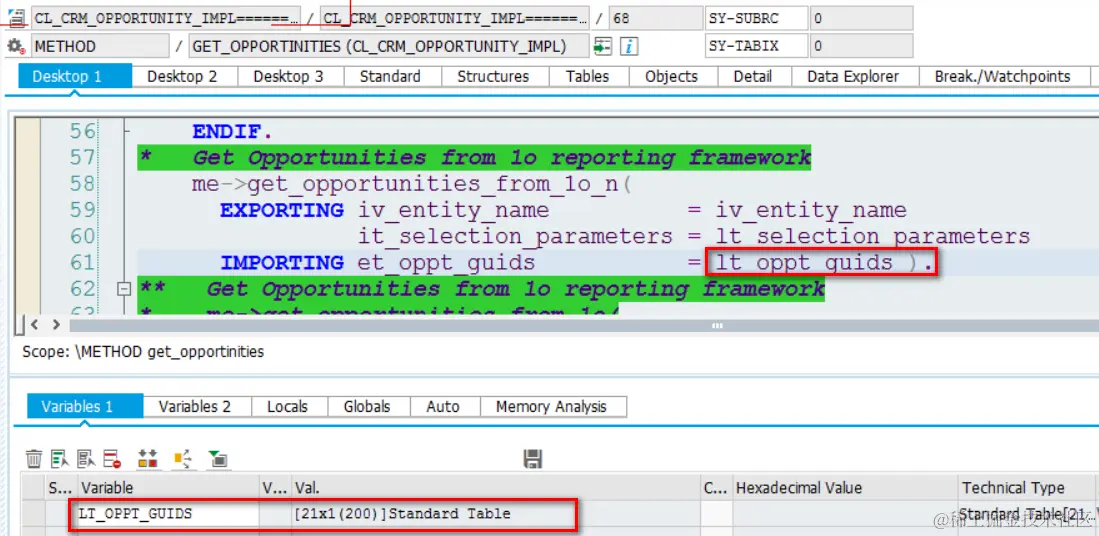
Task: Click line number 58 in the gutter
Action: click(82, 184)
